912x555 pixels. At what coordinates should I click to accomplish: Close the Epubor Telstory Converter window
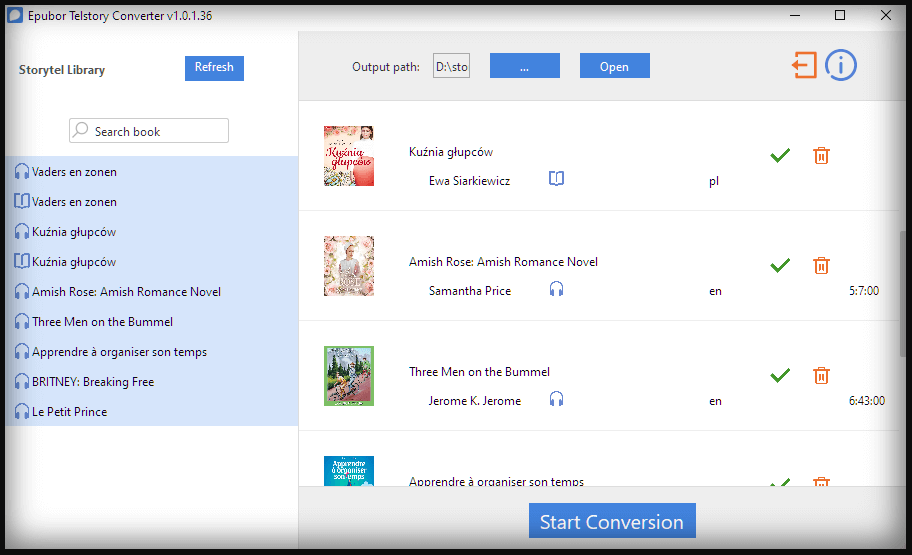(x=886, y=15)
